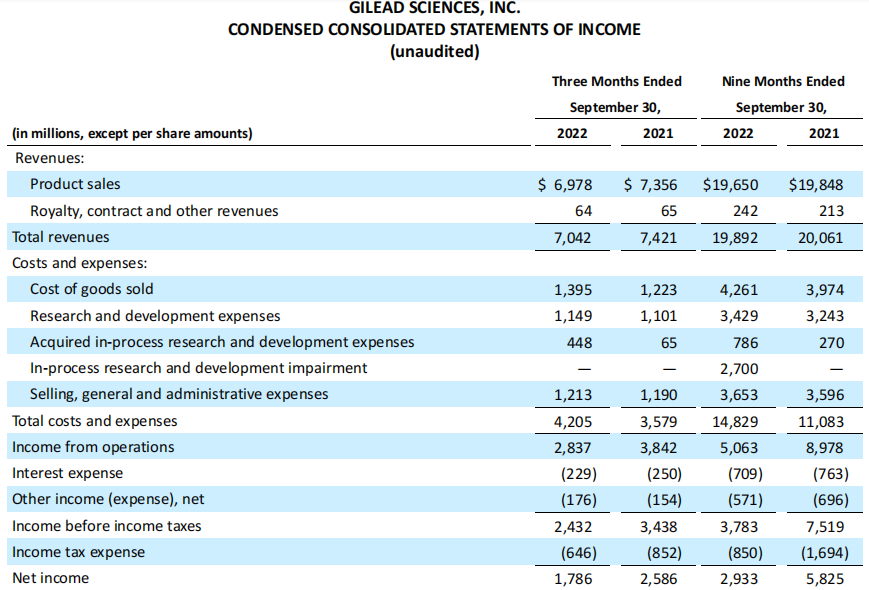Select the 'GILEAD SCIENCES, INC.' title
This screenshot has height=590, width=869.
[x=434, y=8]
